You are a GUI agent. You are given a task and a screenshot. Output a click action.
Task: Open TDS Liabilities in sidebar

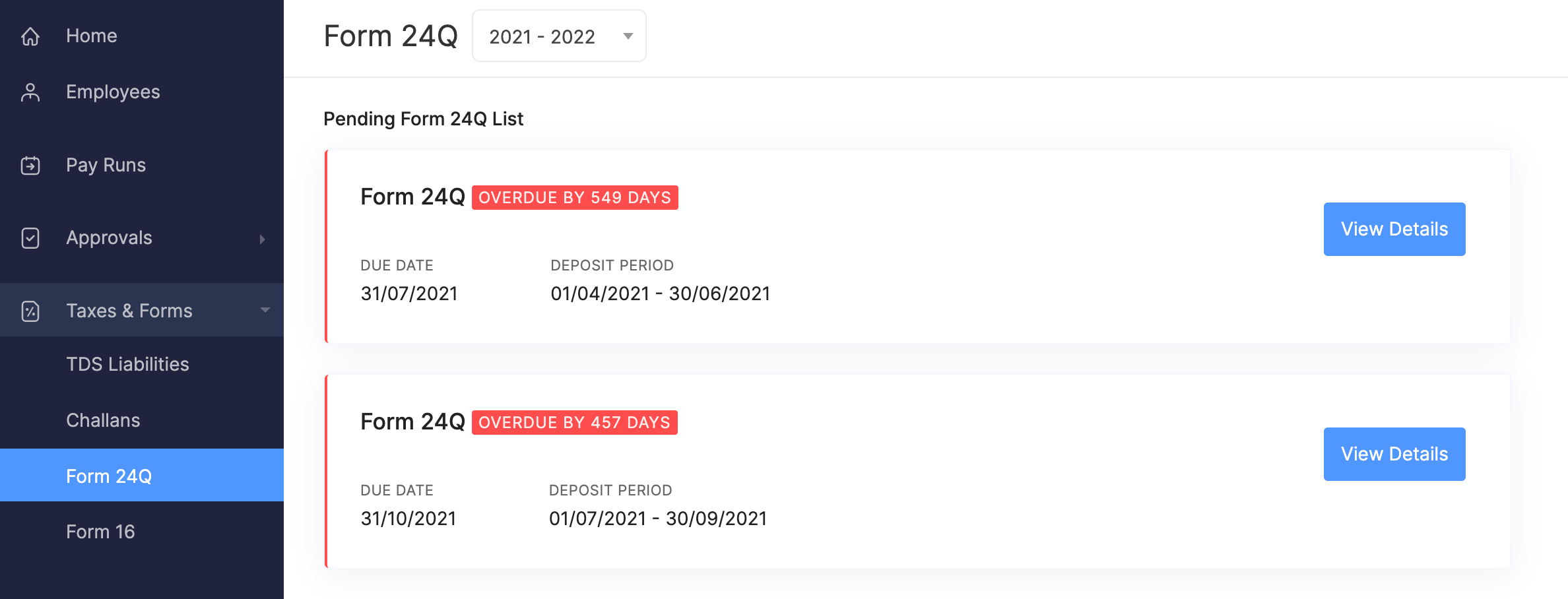coord(127,364)
